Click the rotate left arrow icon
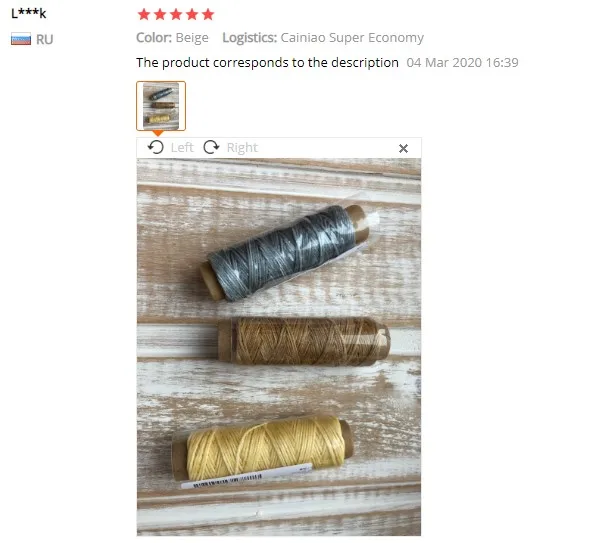Viewport: 612px width, 543px height. click(155, 148)
